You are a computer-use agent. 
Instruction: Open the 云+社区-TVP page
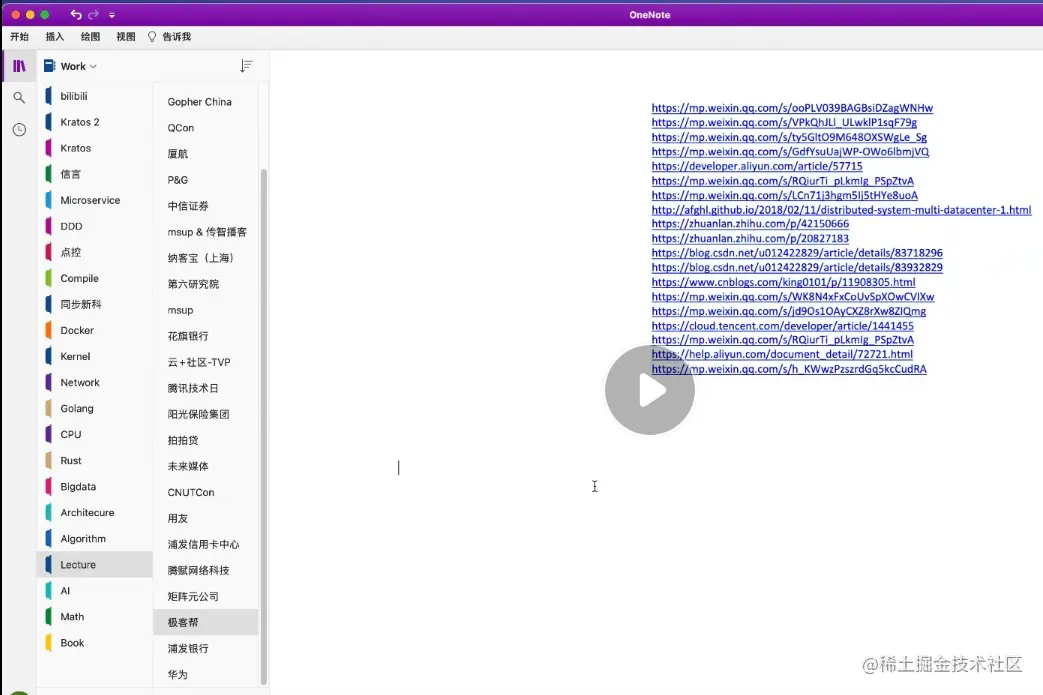pos(206,362)
